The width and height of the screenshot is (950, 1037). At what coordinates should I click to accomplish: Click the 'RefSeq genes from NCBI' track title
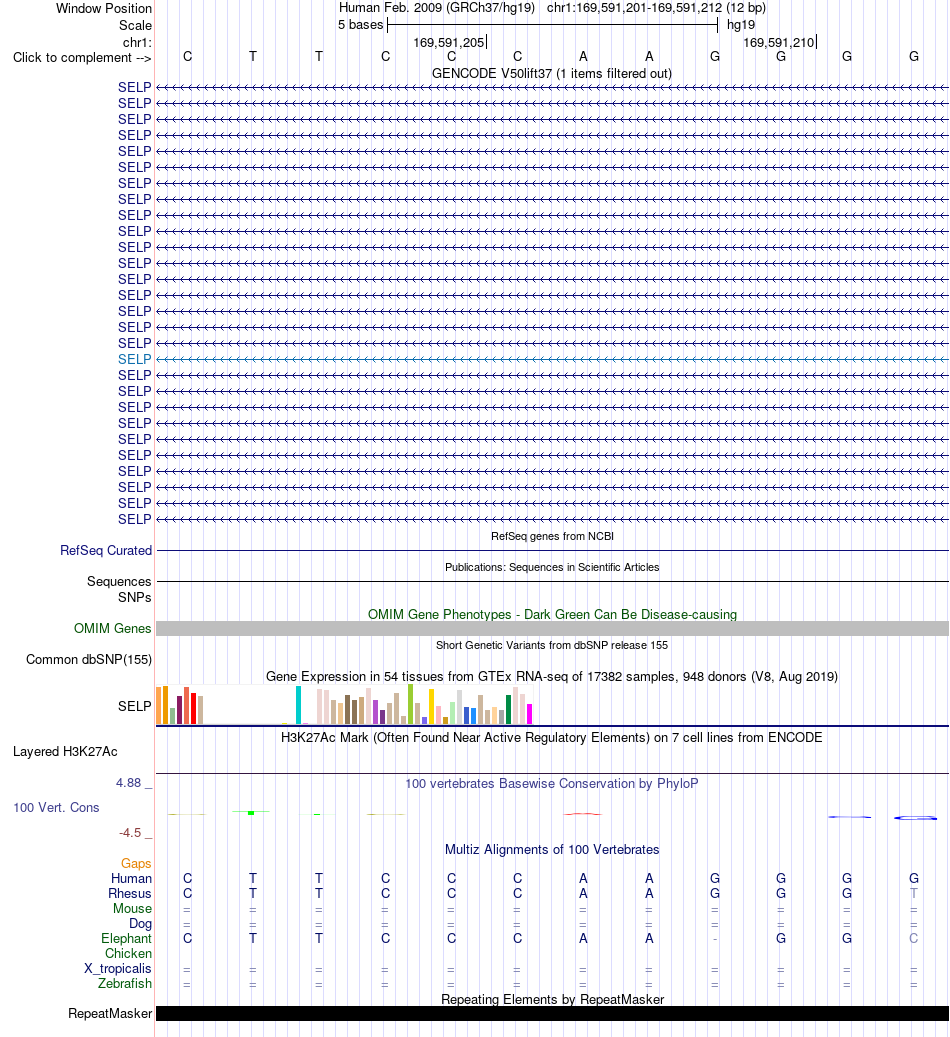pos(552,536)
